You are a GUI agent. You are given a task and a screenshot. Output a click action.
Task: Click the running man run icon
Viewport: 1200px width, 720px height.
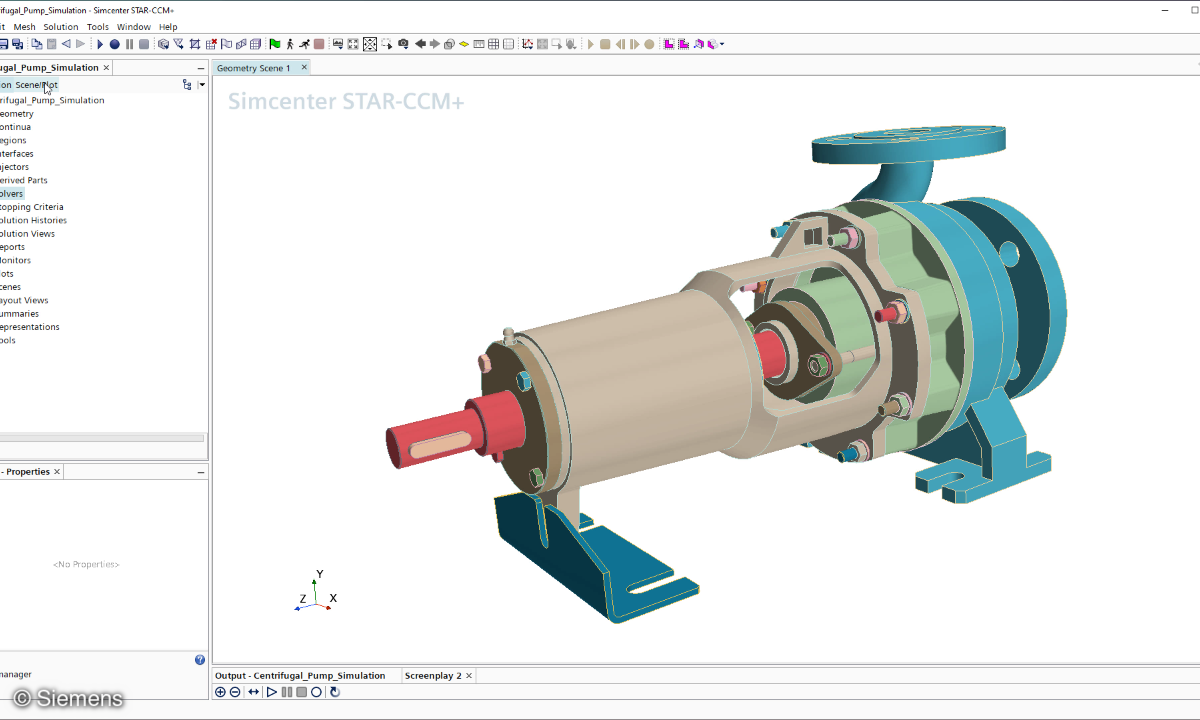pos(304,44)
